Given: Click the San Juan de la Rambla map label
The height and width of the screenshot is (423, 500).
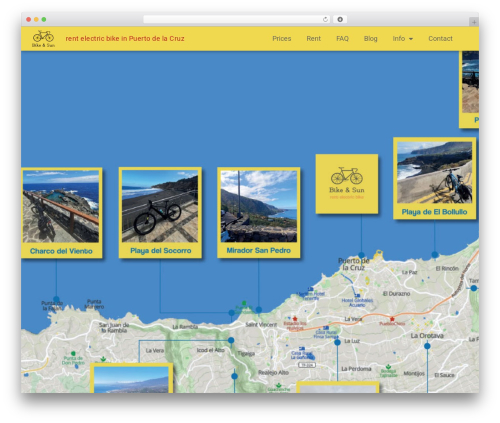Looking at the screenshot, I should (114, 327).
